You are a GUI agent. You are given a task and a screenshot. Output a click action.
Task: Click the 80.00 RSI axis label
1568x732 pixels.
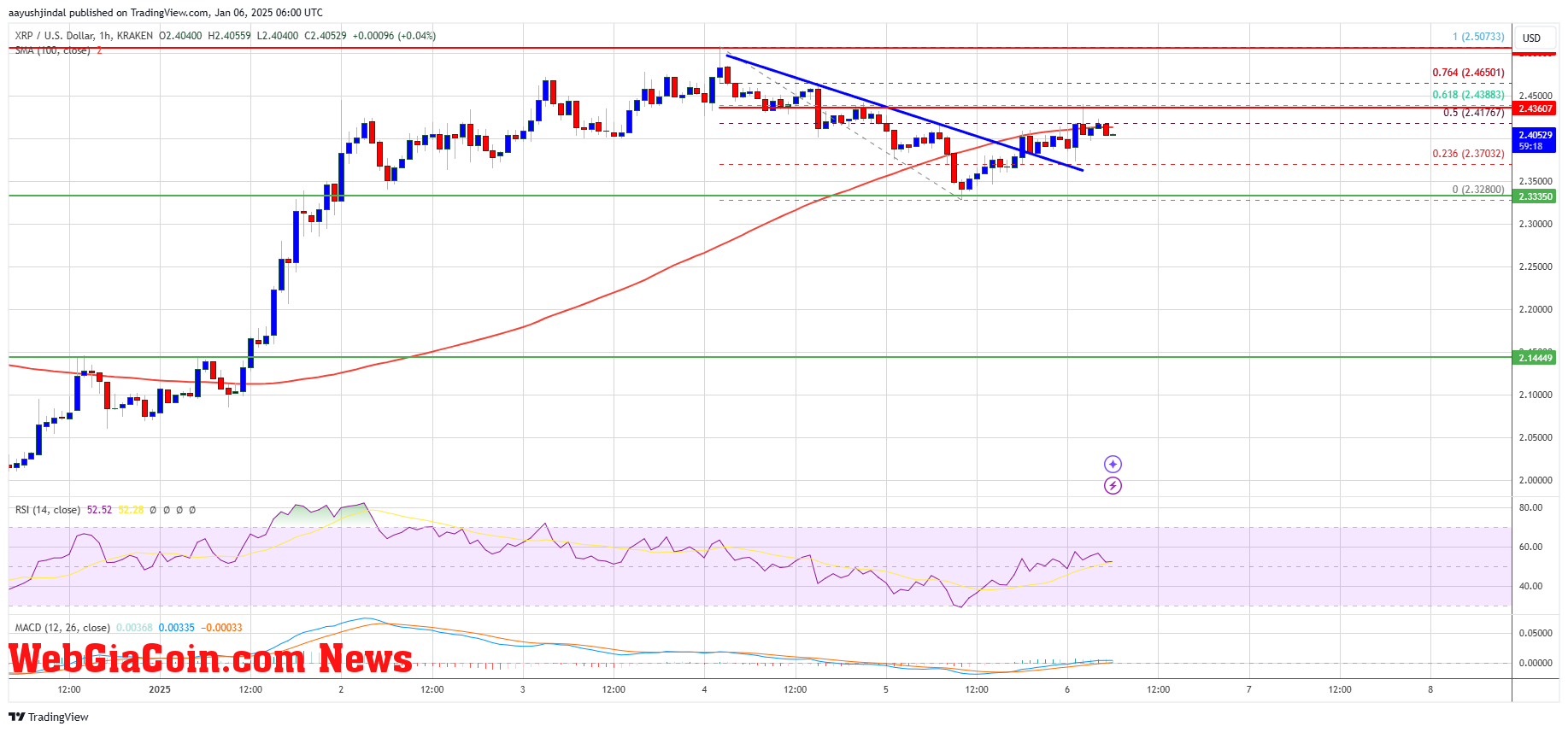1530,507
